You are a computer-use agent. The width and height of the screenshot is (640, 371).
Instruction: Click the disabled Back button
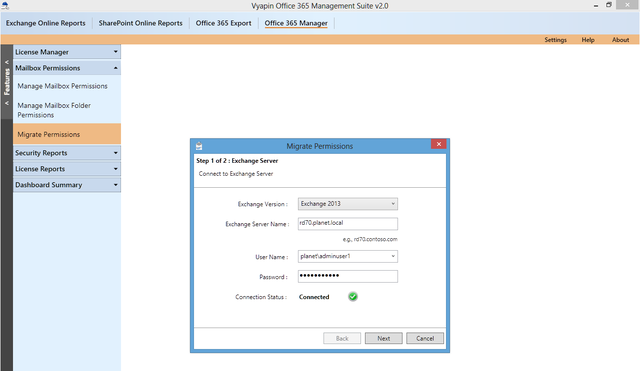pos(342,338)
